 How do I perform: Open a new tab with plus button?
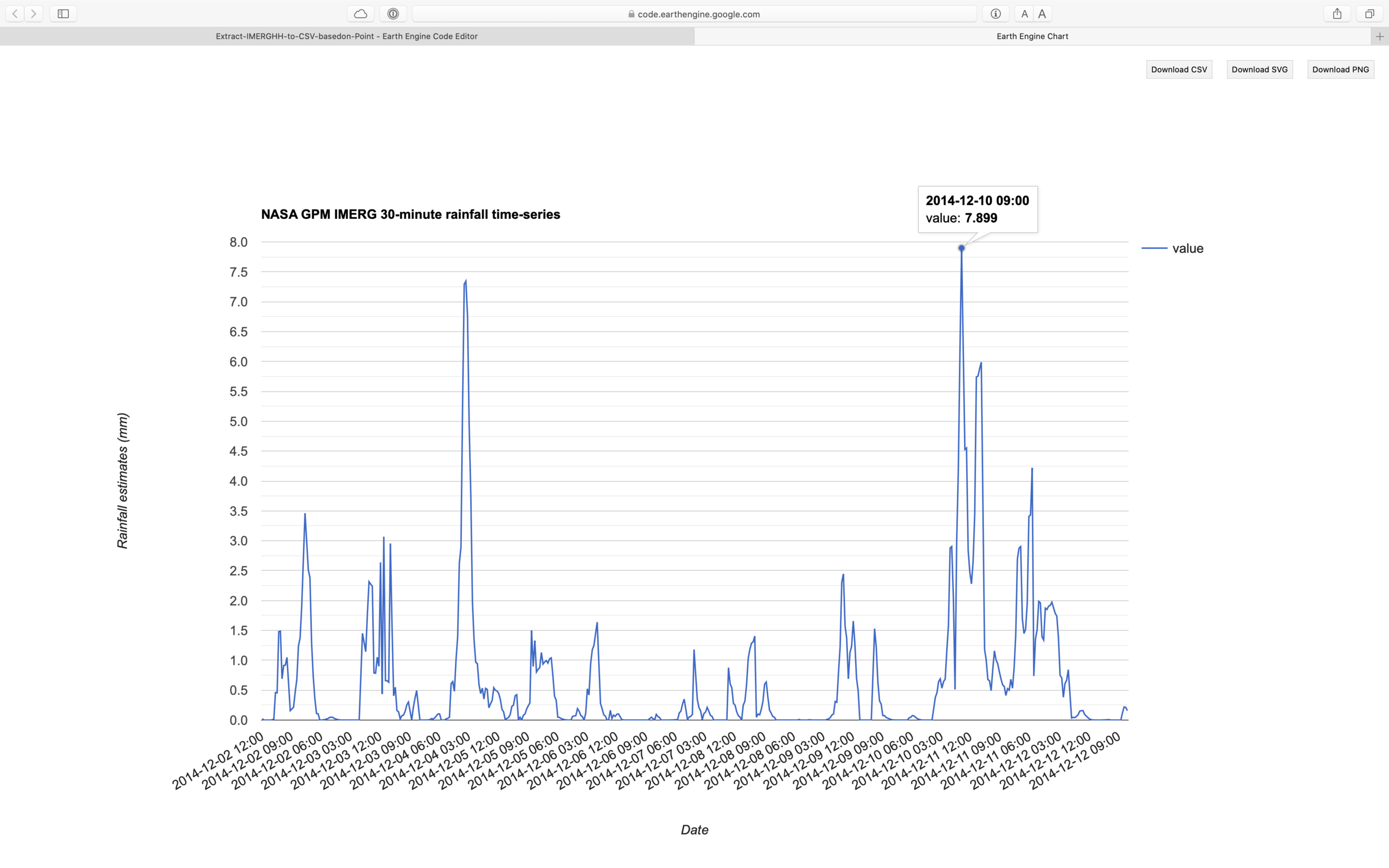1380,36
